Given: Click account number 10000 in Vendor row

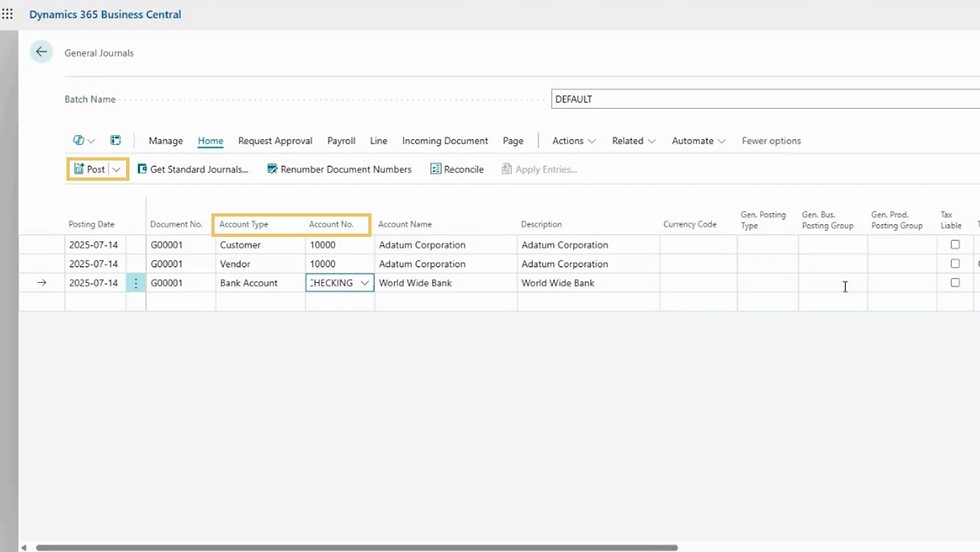Looking at the screenshot, I should coord(339,264).
